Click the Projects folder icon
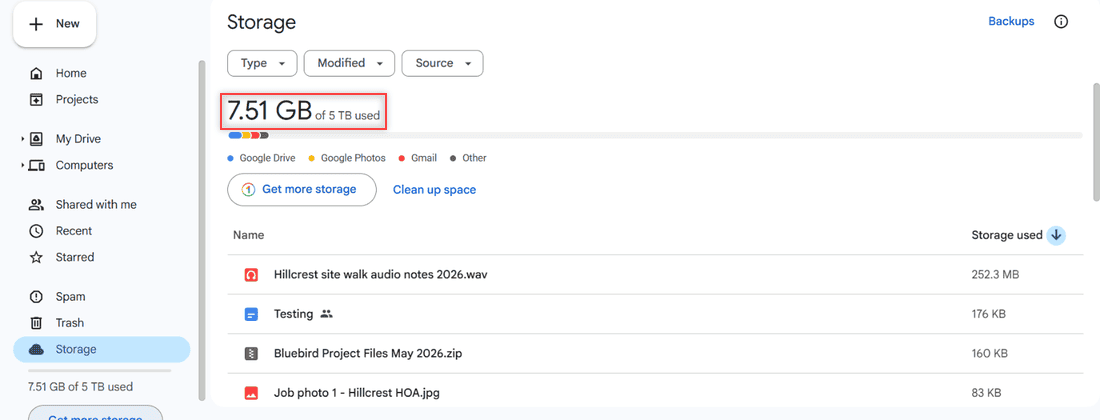The height and width of the screenshot is (420, 1100). pyautogui.click(x=36, y=100)
